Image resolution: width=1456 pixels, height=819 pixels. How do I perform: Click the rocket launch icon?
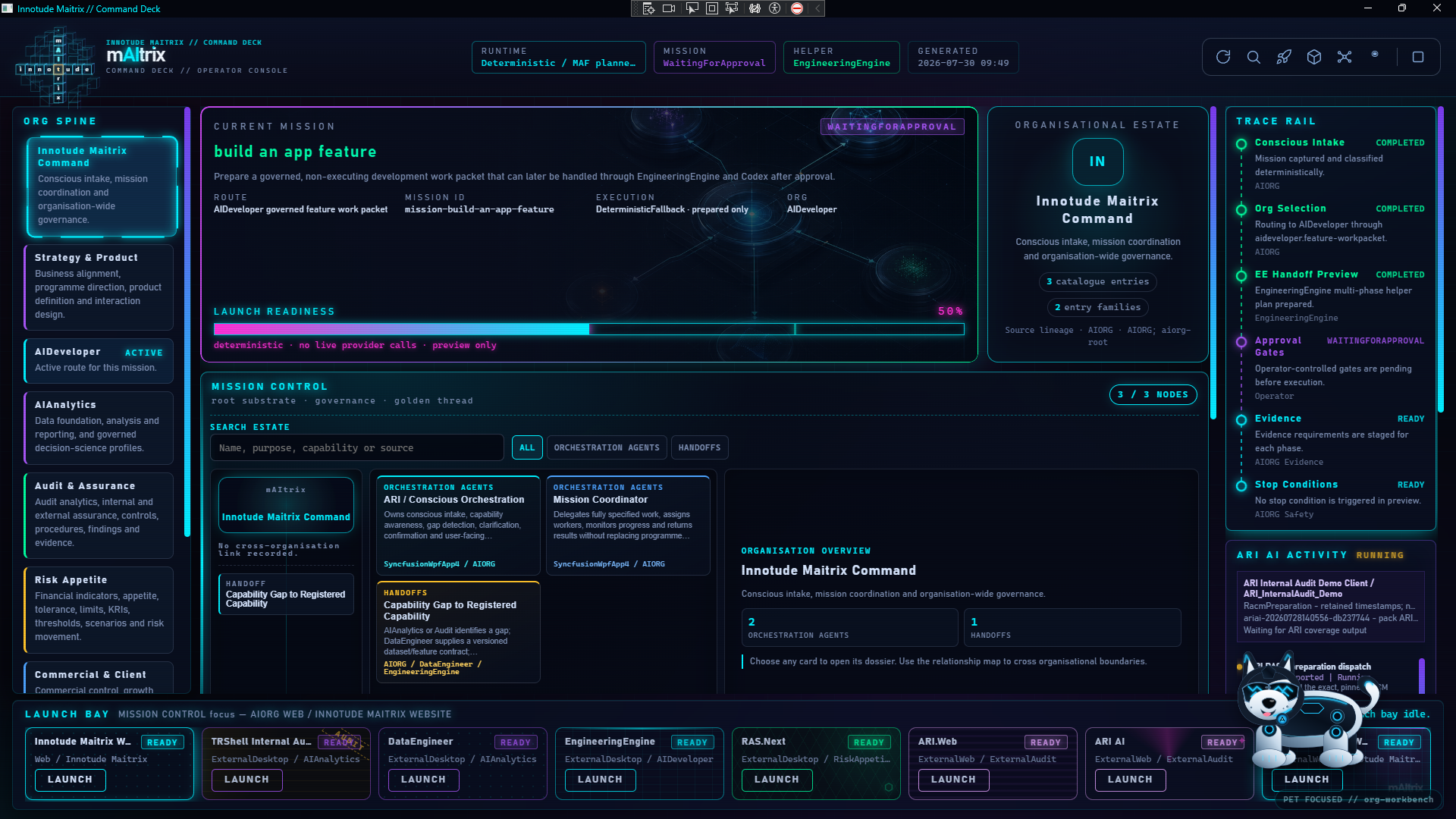pyautogui.click(x=1284, y=57)
